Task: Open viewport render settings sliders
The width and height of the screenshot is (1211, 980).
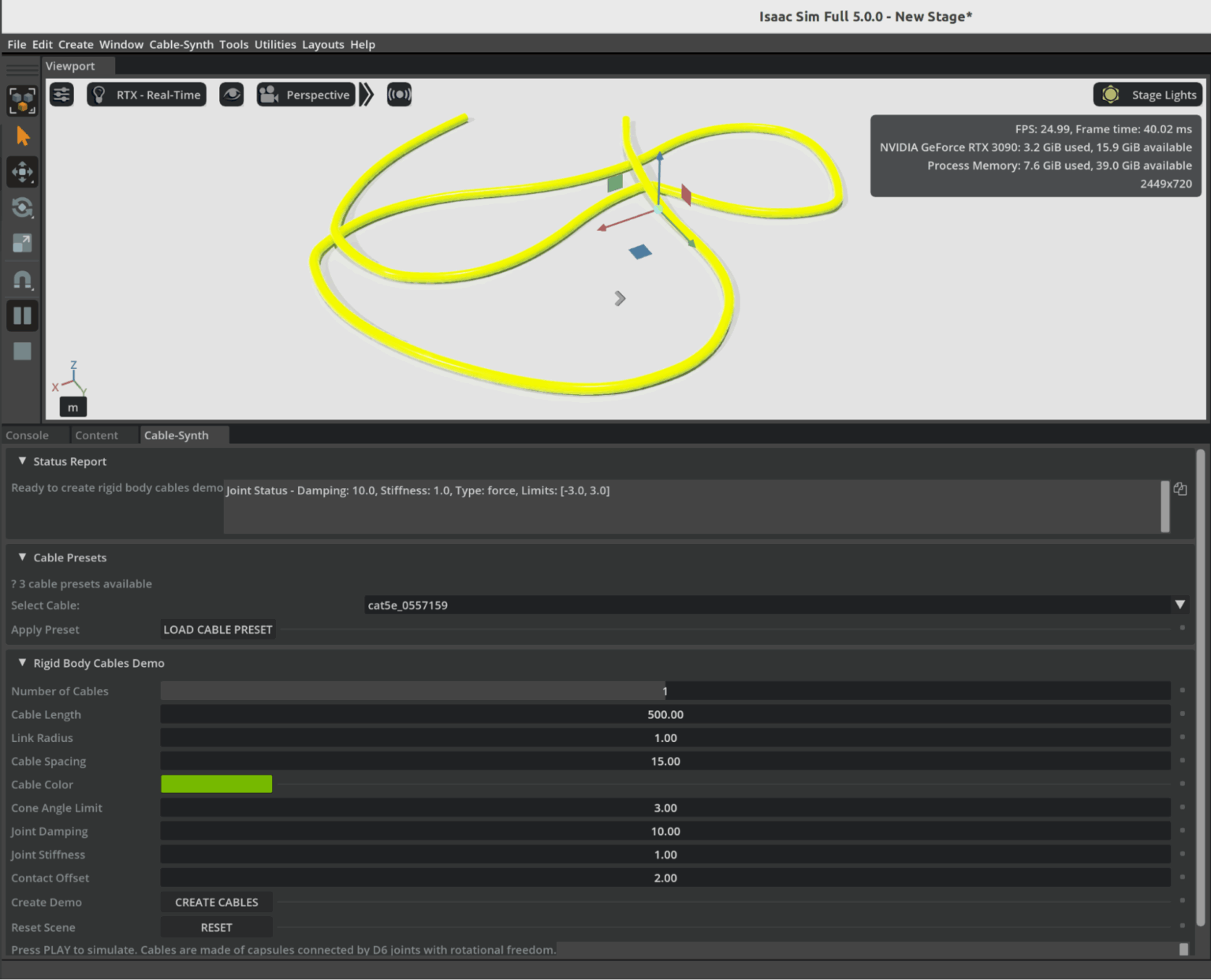Action: click(61, 94)
